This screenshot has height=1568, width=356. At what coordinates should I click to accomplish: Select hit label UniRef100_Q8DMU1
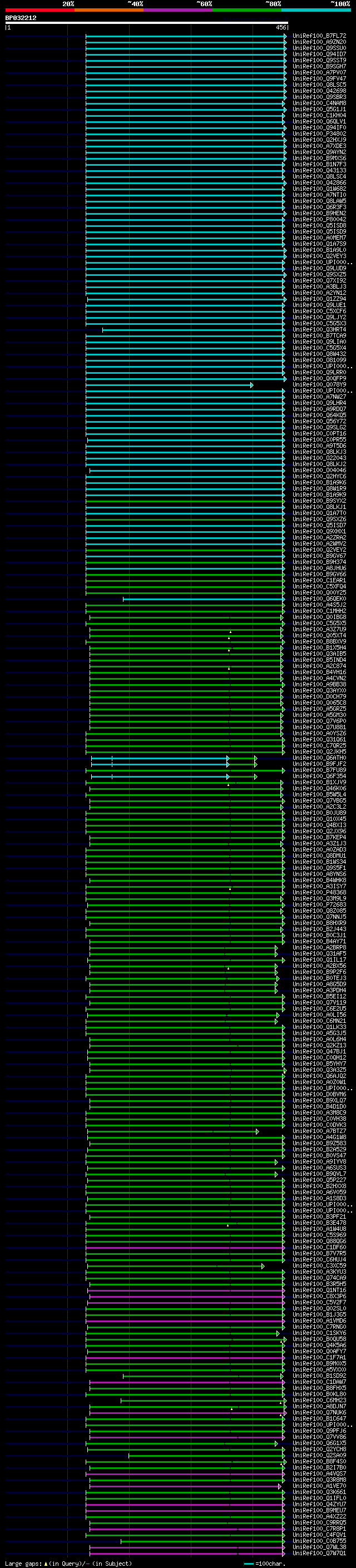319,856
